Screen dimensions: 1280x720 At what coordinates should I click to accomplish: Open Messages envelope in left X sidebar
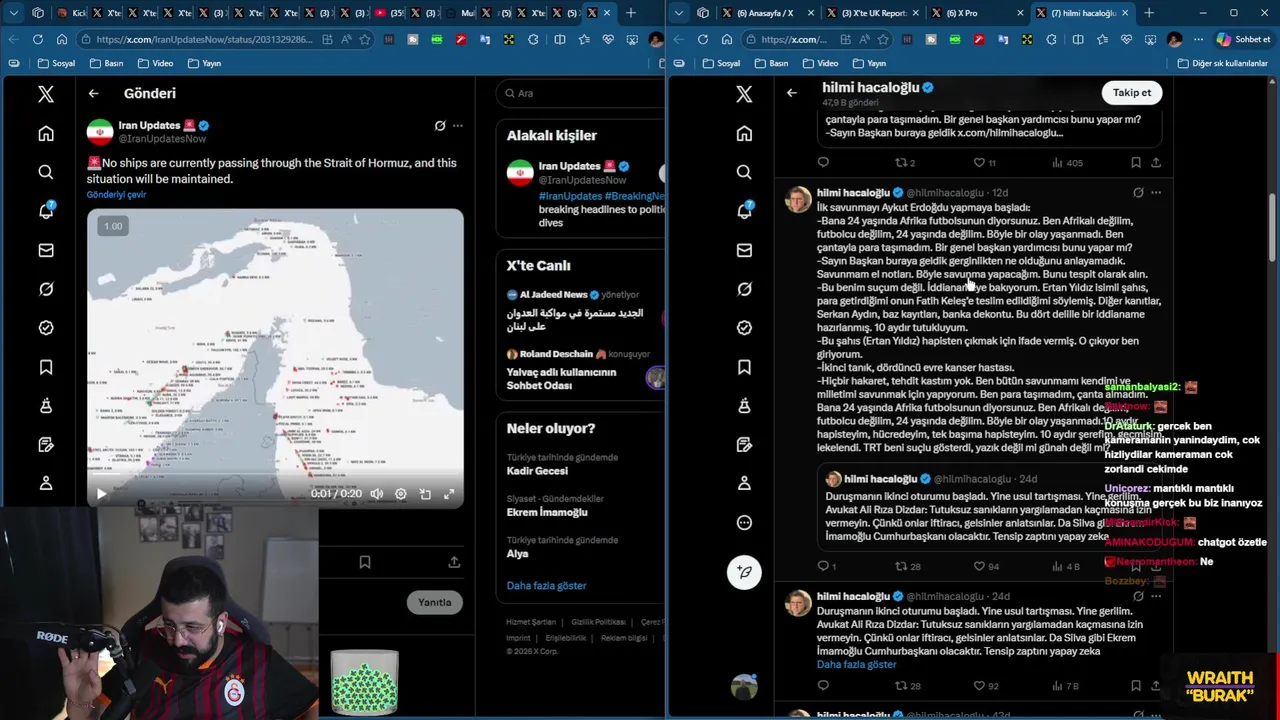pyautogui.click(x=45, y=250)
